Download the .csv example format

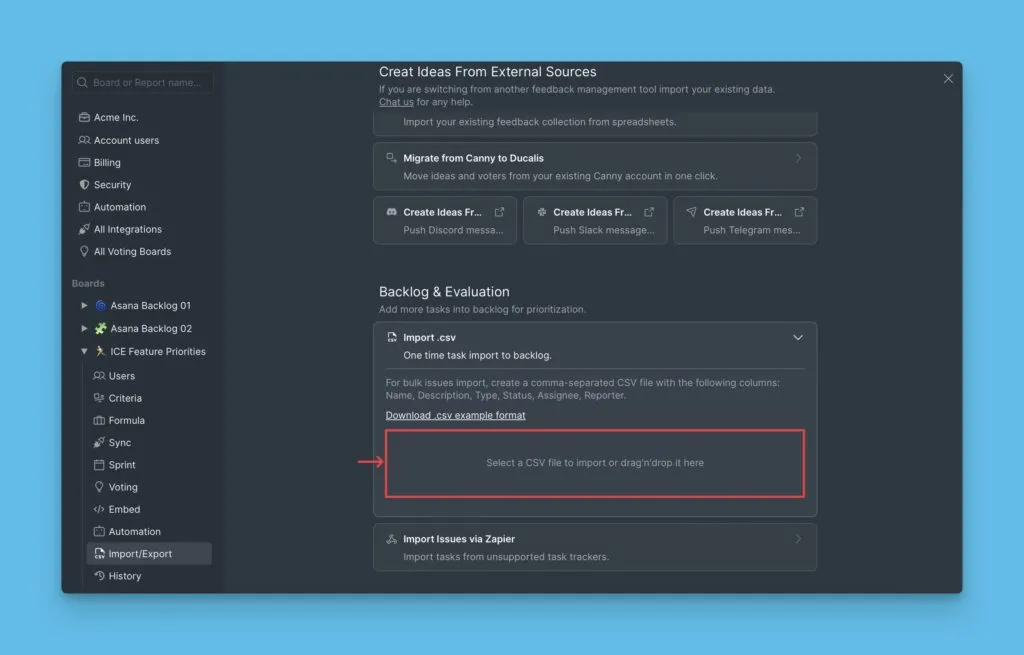pos(456,414)
